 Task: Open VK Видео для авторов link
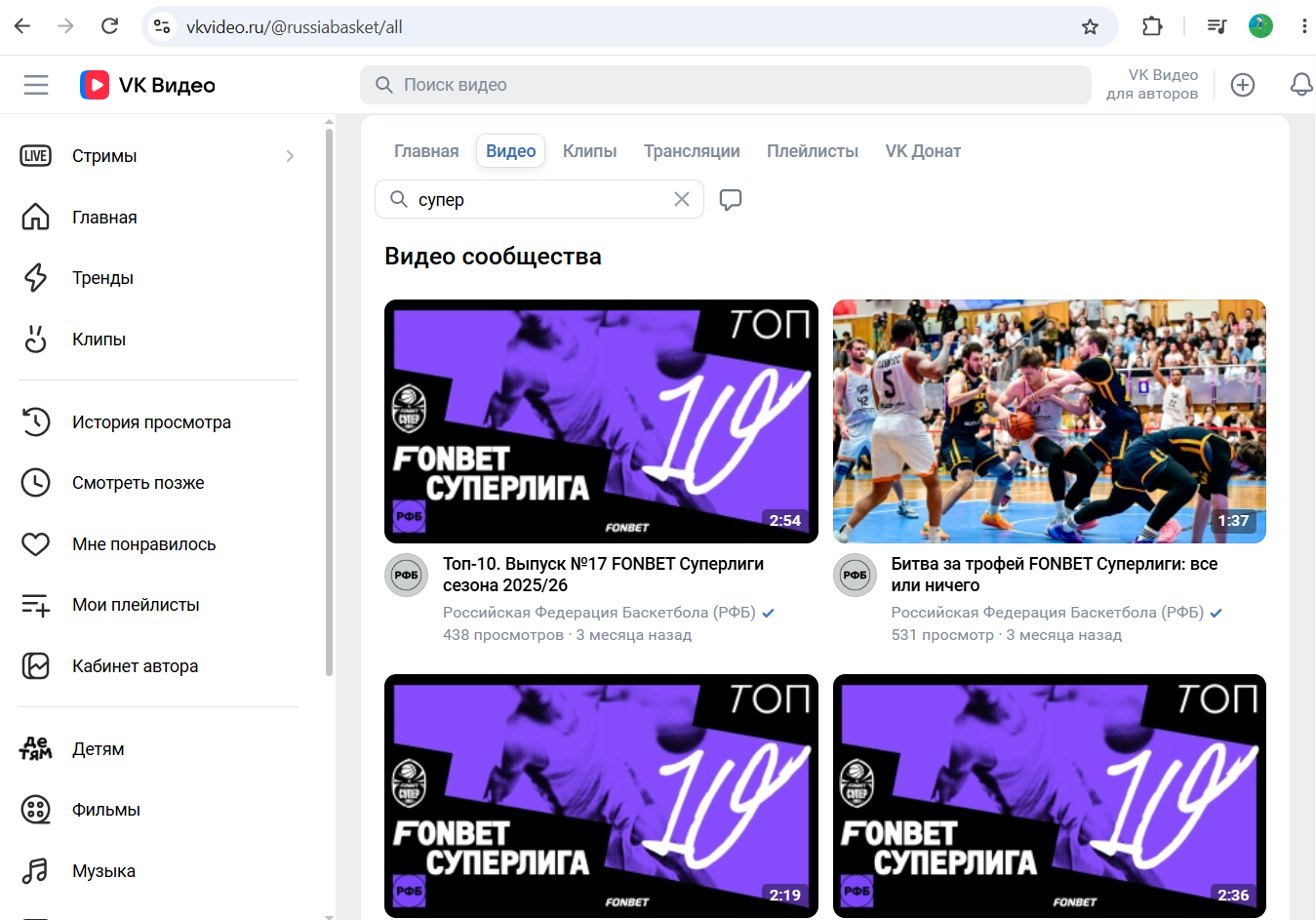(x=1152, y=84)
